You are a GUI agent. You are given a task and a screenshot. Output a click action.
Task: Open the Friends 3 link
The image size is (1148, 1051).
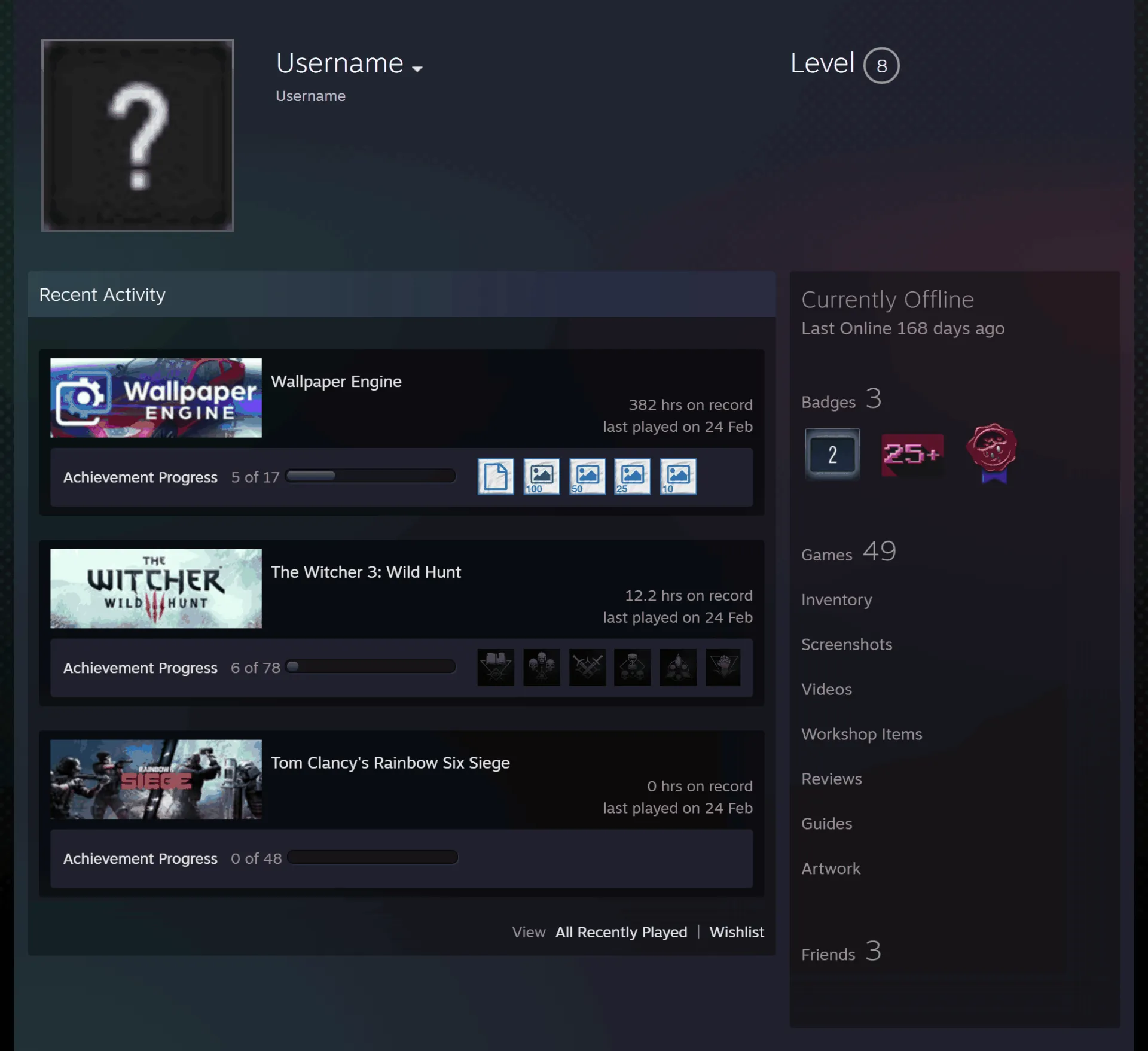[841, 952]
